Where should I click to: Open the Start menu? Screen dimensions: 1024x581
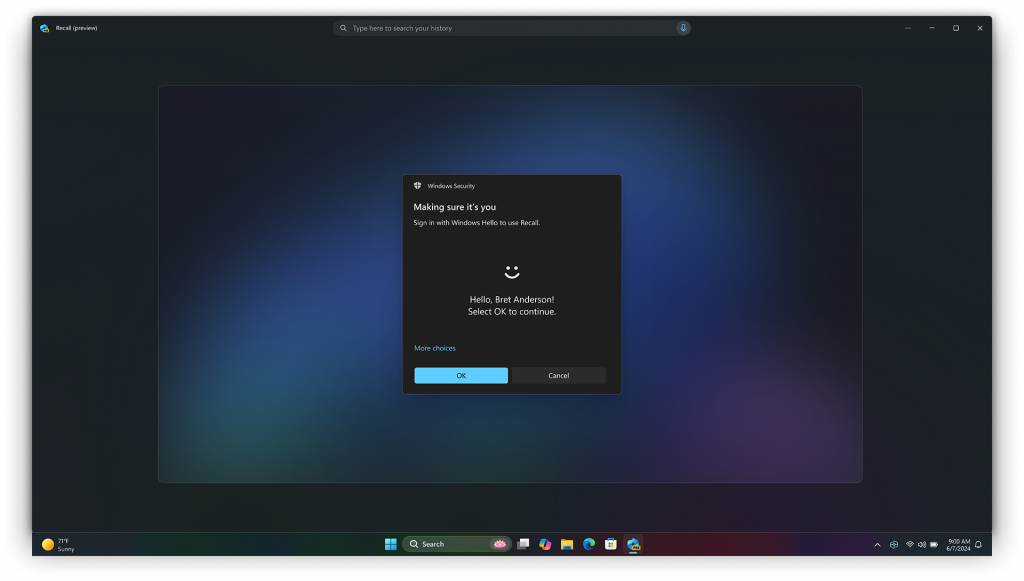click(x=390, y=544)
